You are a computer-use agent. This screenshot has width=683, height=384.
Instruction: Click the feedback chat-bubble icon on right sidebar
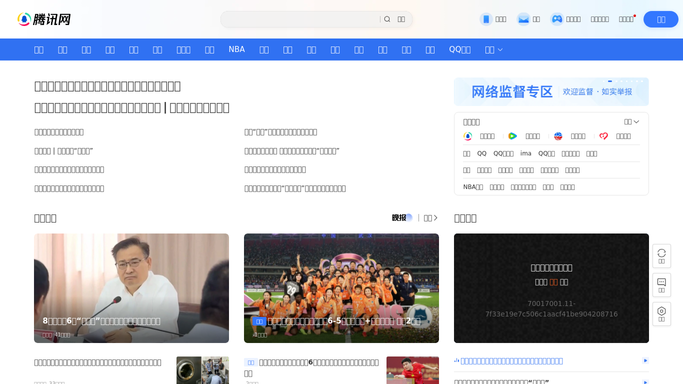662,285
